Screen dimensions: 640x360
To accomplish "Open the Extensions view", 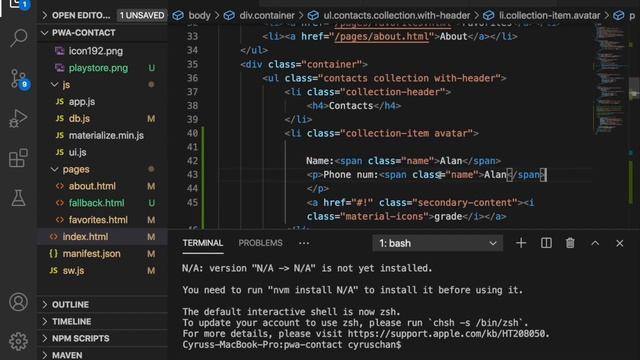I will [x=18, y=158].
